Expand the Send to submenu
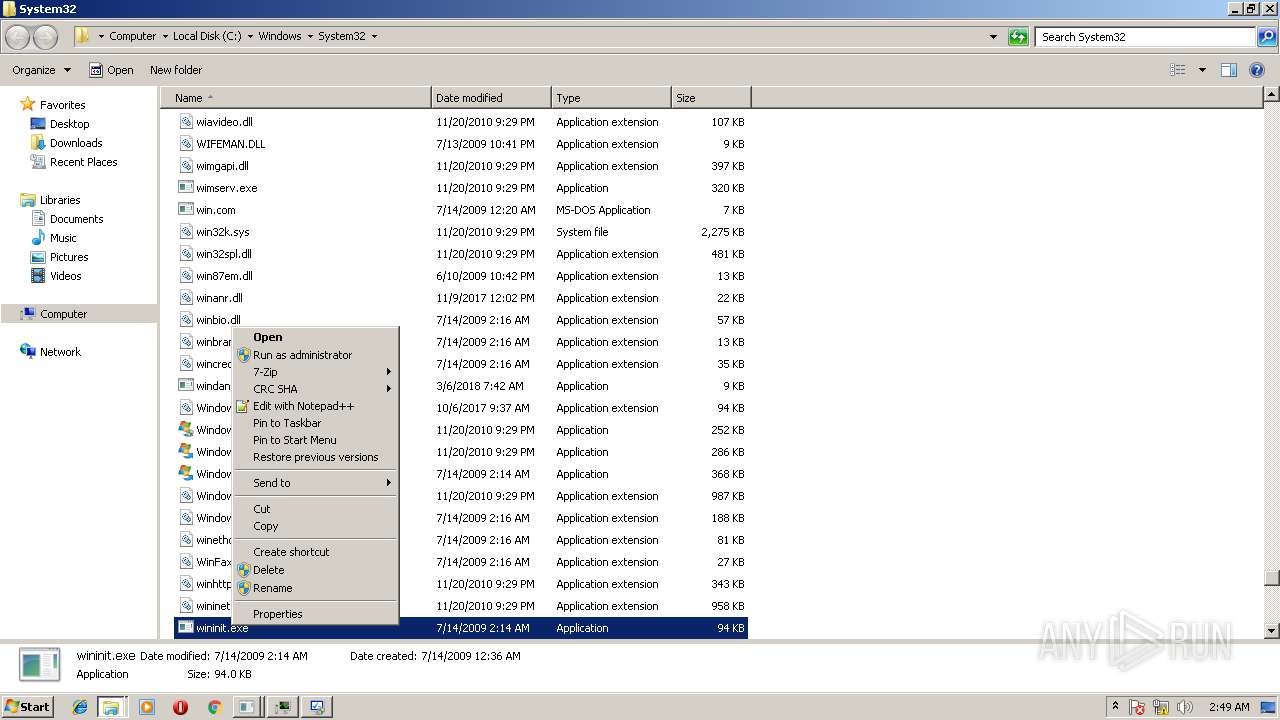The width and height of the screenshot is (1280, 720). click(x=316, y=483)
